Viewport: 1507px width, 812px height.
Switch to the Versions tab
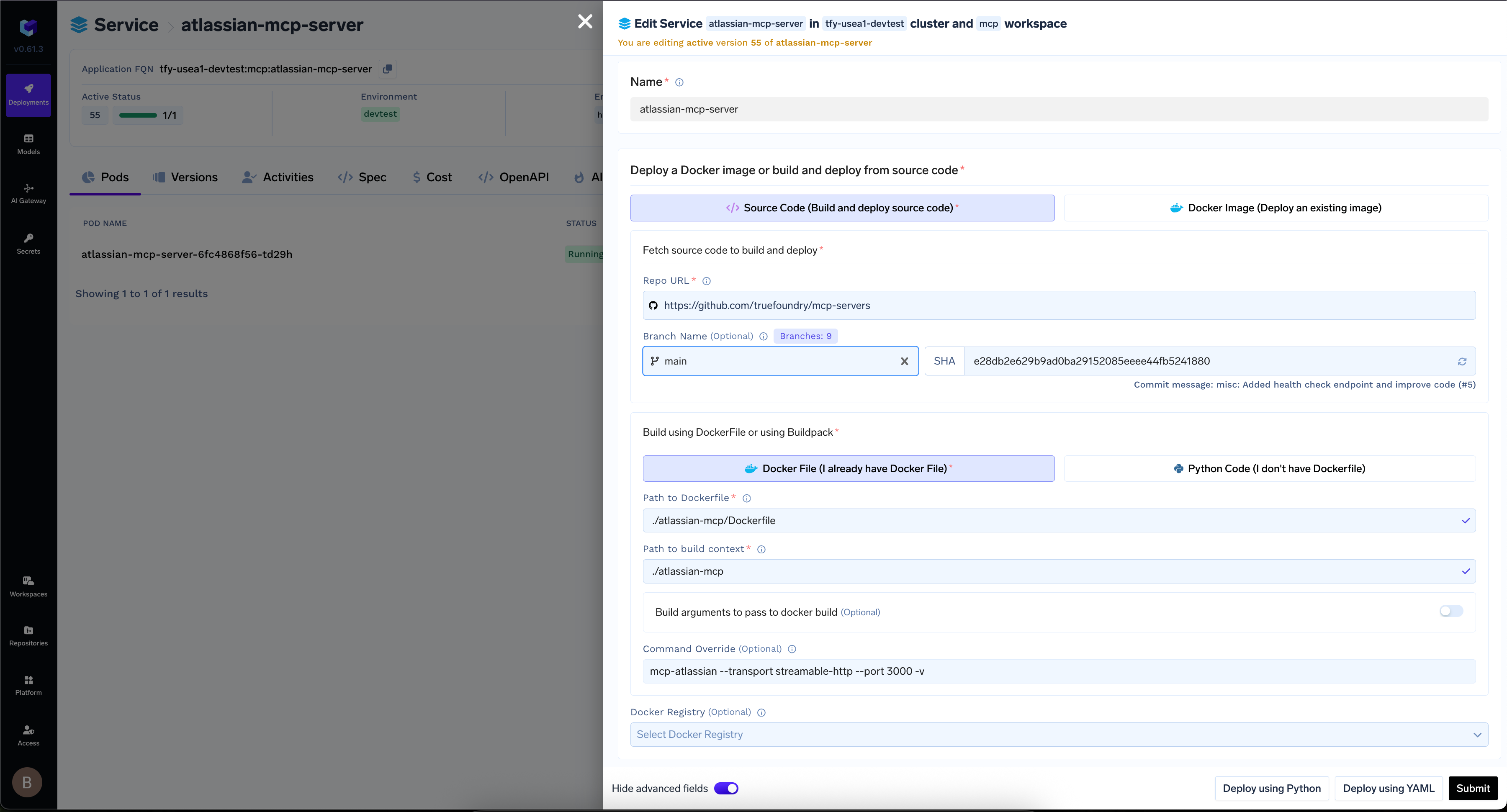click(185, 177)
